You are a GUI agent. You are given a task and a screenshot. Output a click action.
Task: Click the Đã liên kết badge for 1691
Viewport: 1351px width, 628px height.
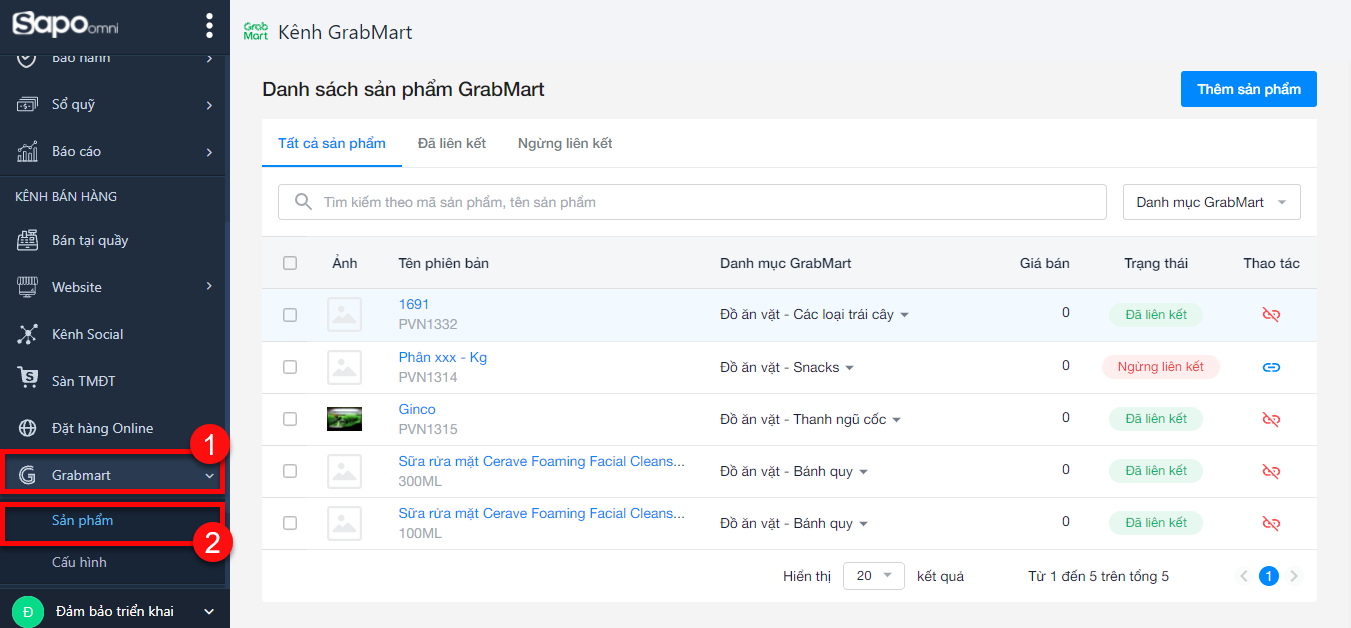(1156, 315)
